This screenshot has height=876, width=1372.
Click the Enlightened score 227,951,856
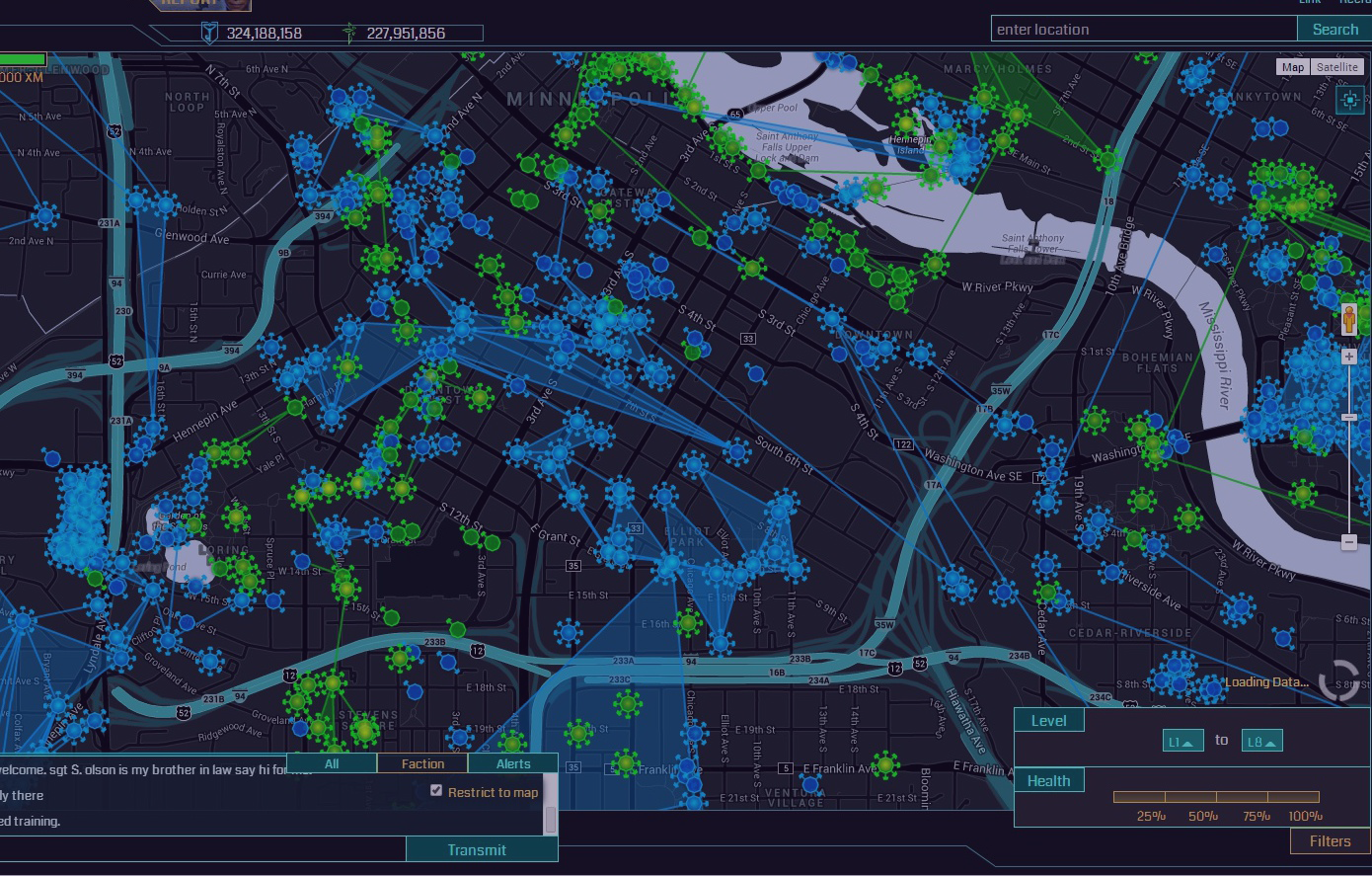point(406,33)
